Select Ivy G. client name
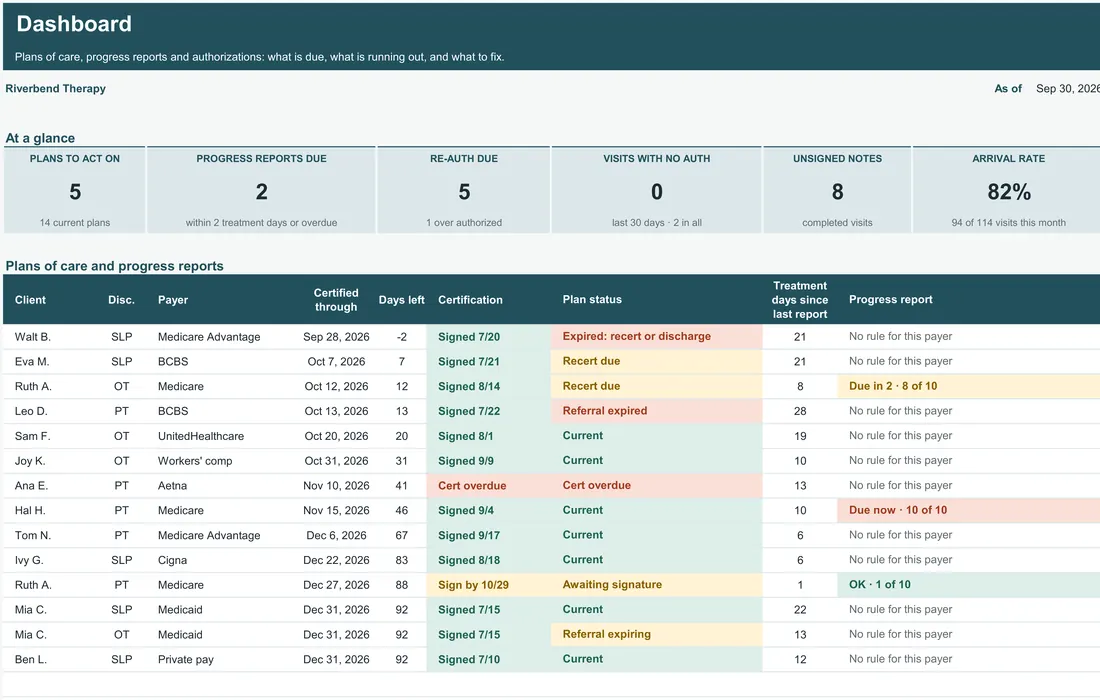This screenshot has height=700, width=1100. pyautogui.click(x=29, y=560)
